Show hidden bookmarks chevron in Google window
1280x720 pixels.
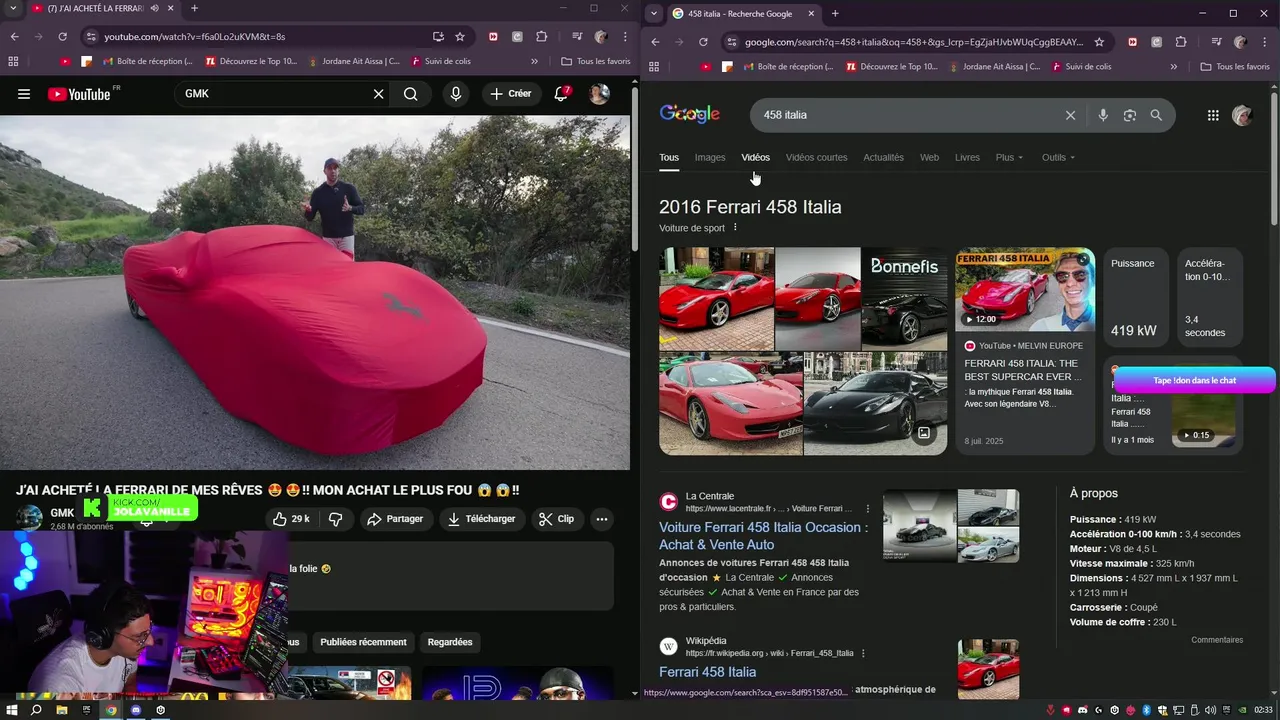click(1174, 67)
